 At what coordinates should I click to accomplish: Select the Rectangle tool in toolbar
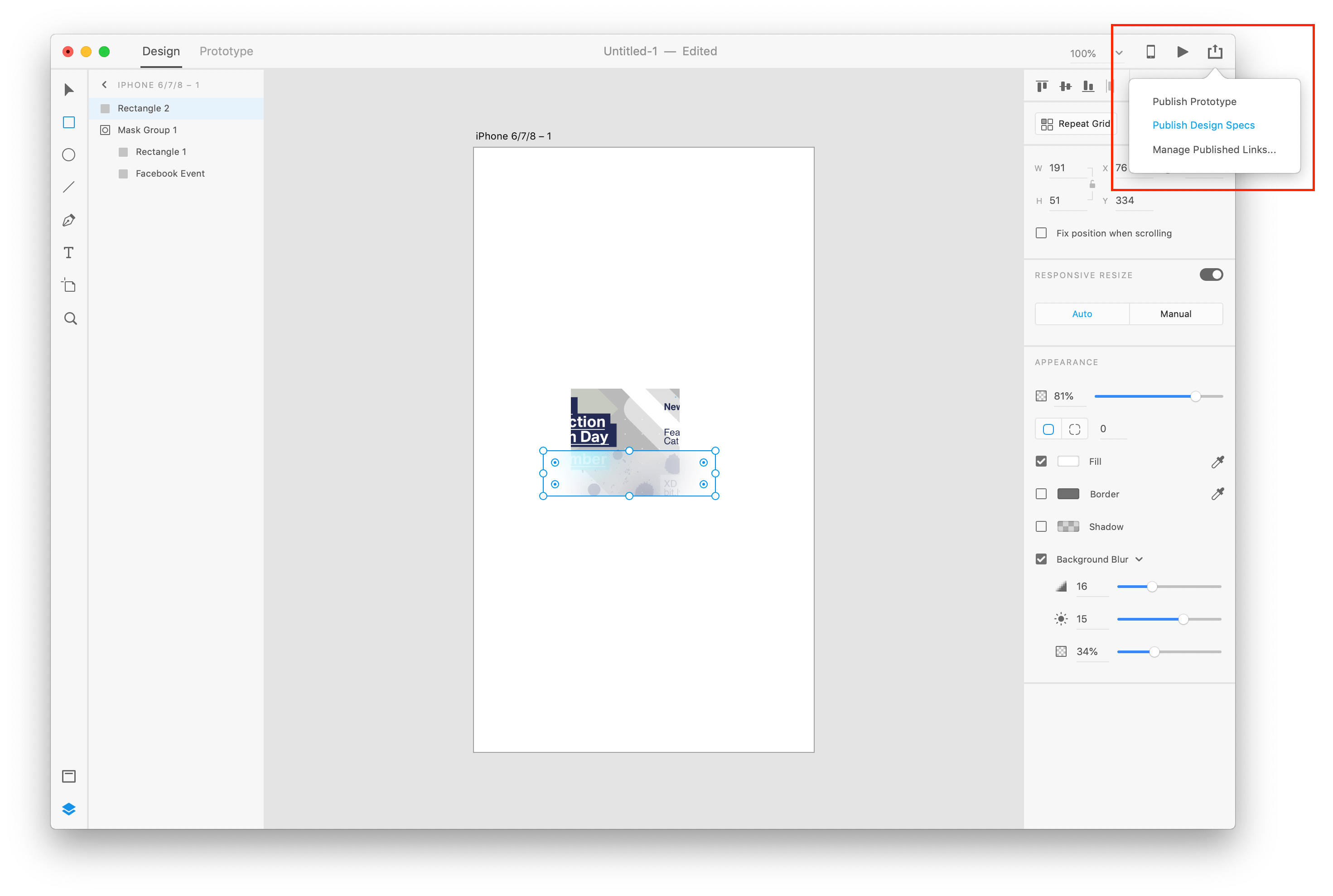[68, 122]
